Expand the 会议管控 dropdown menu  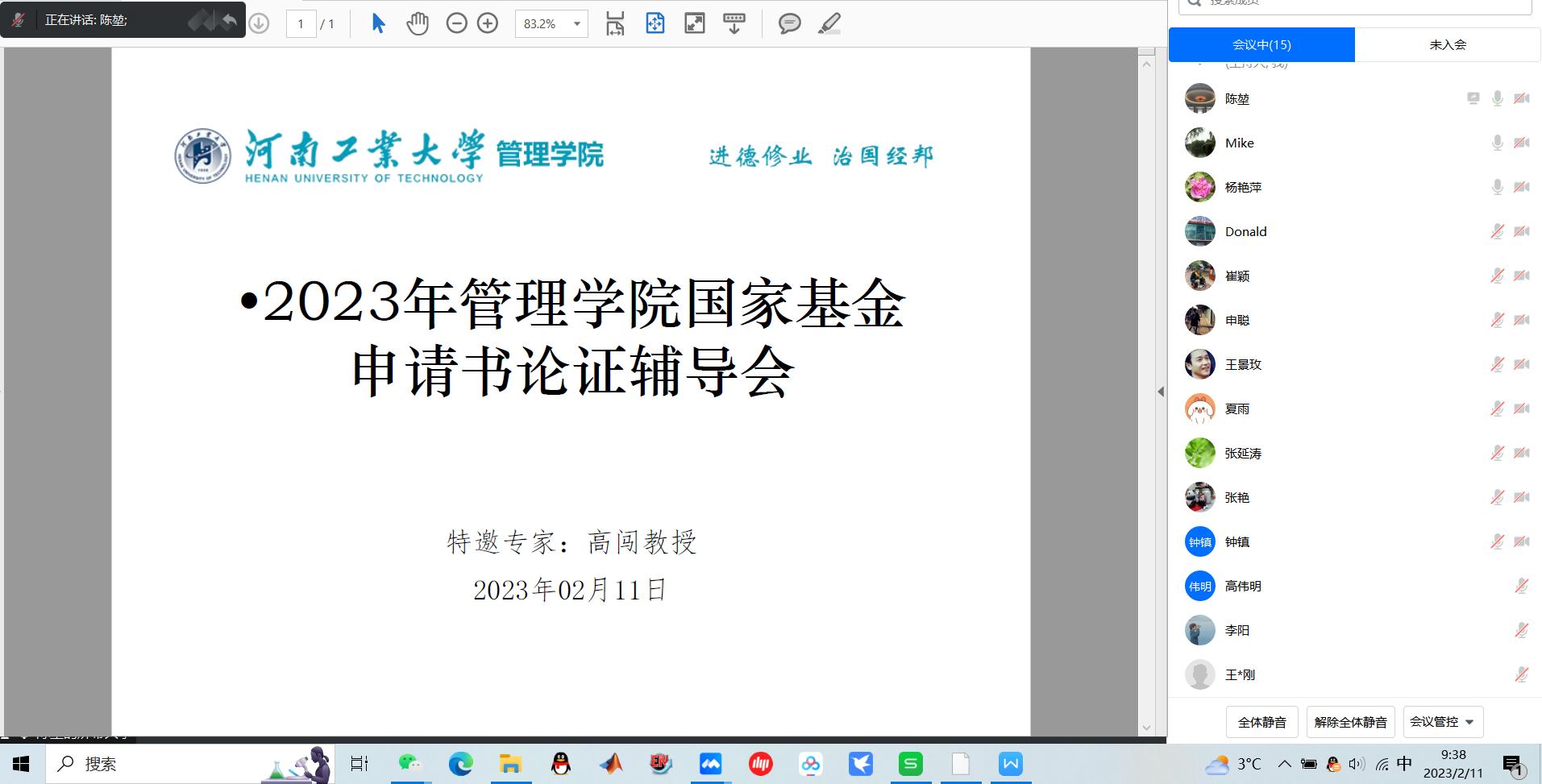pos(1443,722)
